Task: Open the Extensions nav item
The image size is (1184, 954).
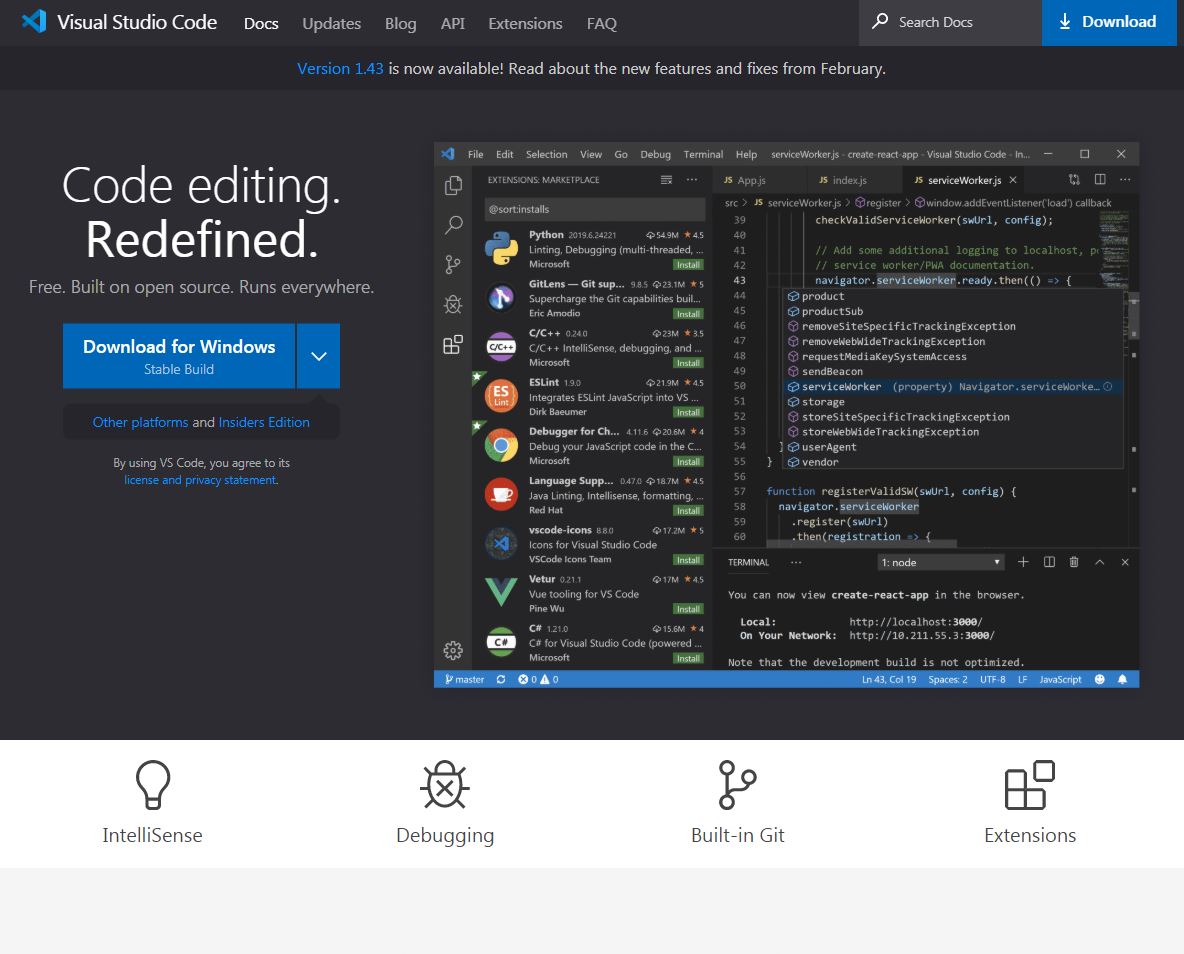Action: point(526,23)
